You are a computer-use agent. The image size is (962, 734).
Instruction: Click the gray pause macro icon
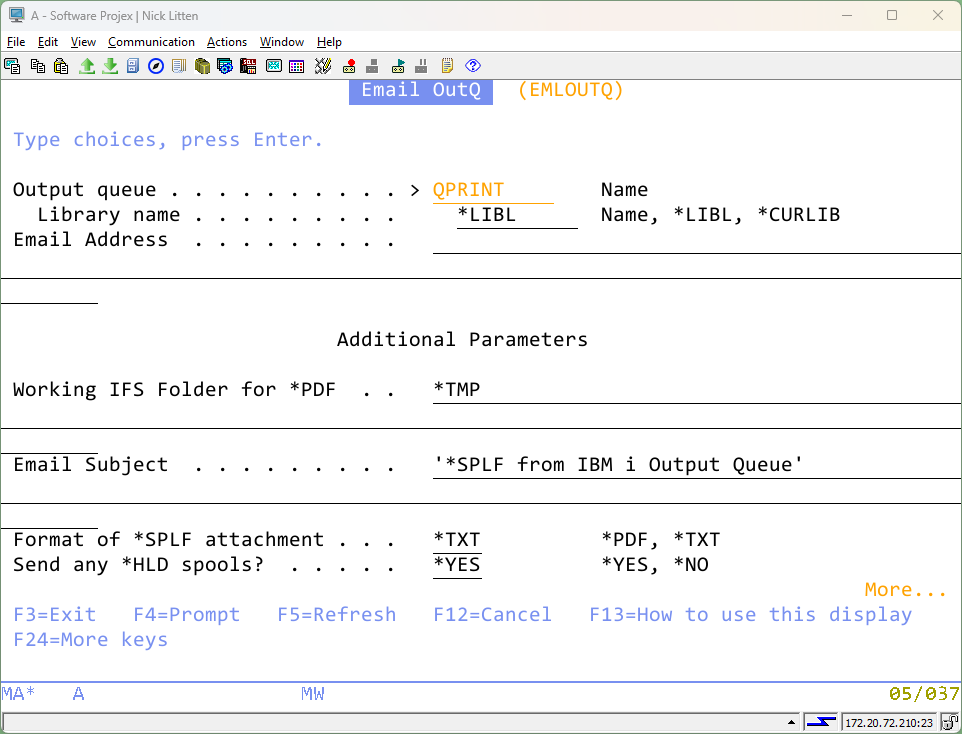(421, 66)
